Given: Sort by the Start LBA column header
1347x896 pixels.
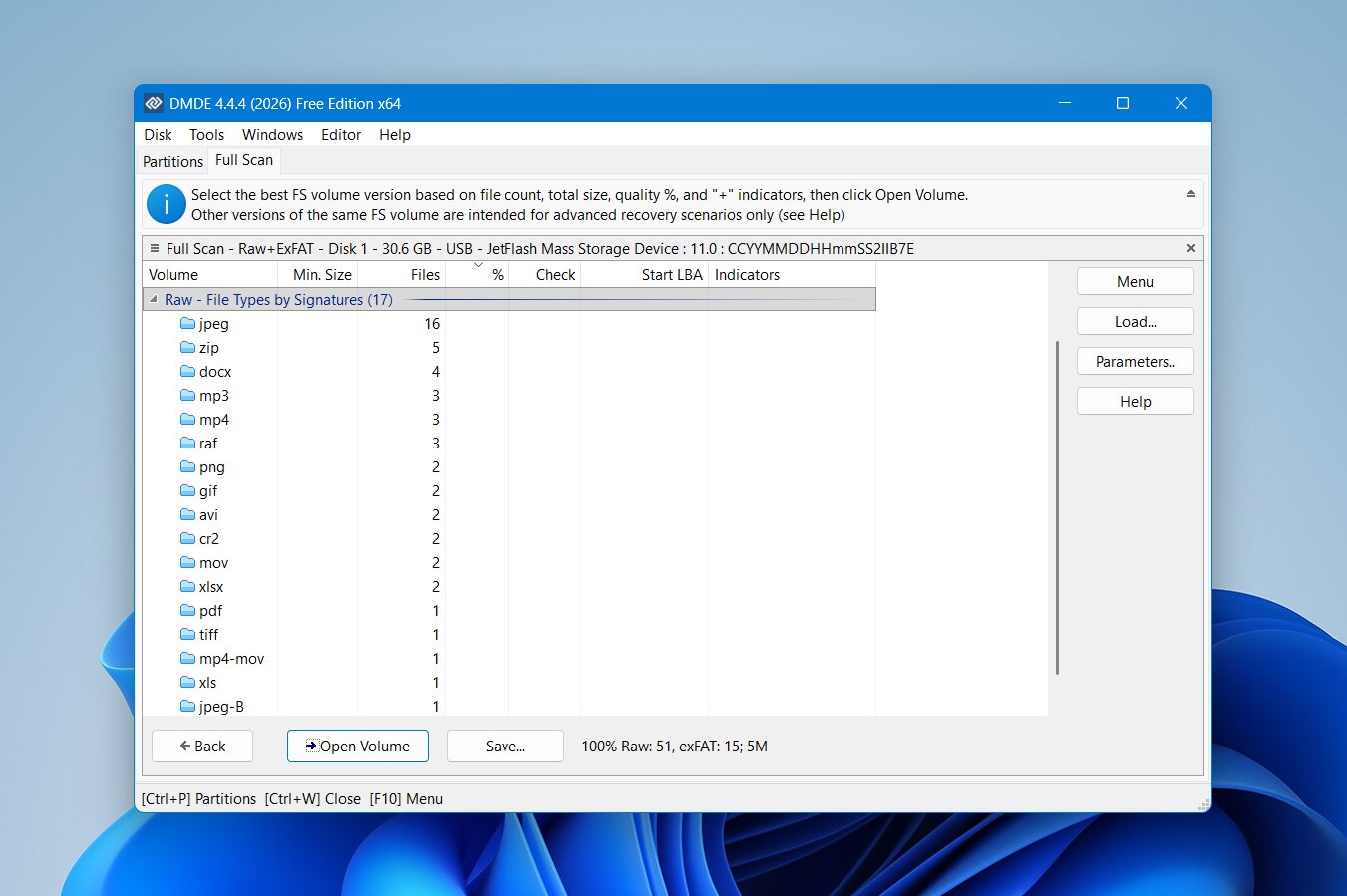Looking at the screenshot, I should [644, 274].
